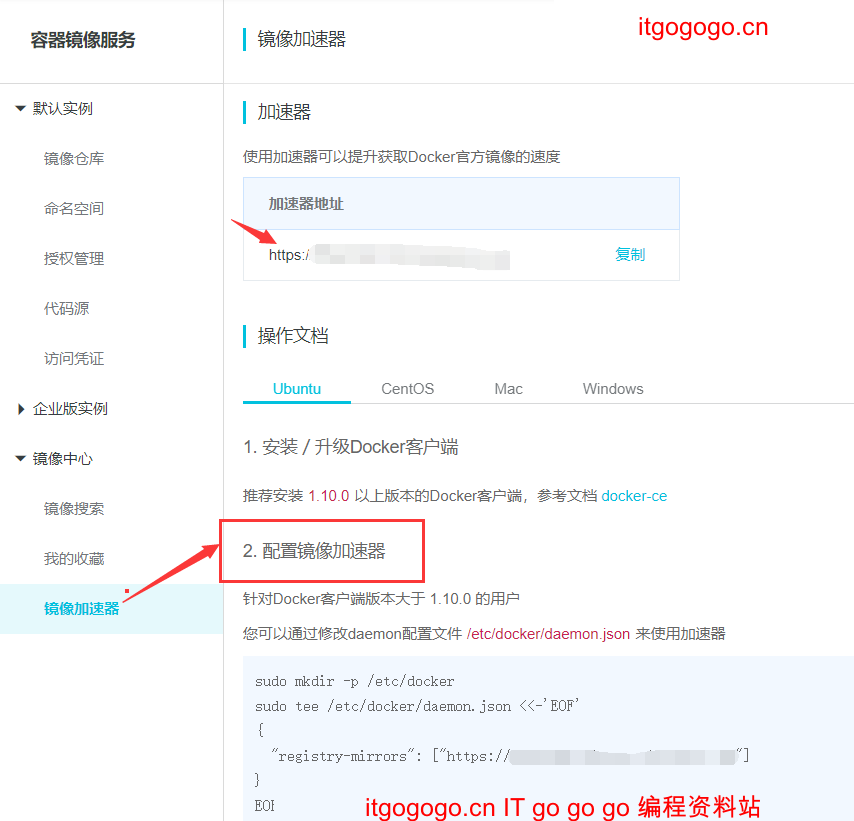Open 代码源 in the sidebar
This screenshot has height=821, width=854.
(66, 309)
